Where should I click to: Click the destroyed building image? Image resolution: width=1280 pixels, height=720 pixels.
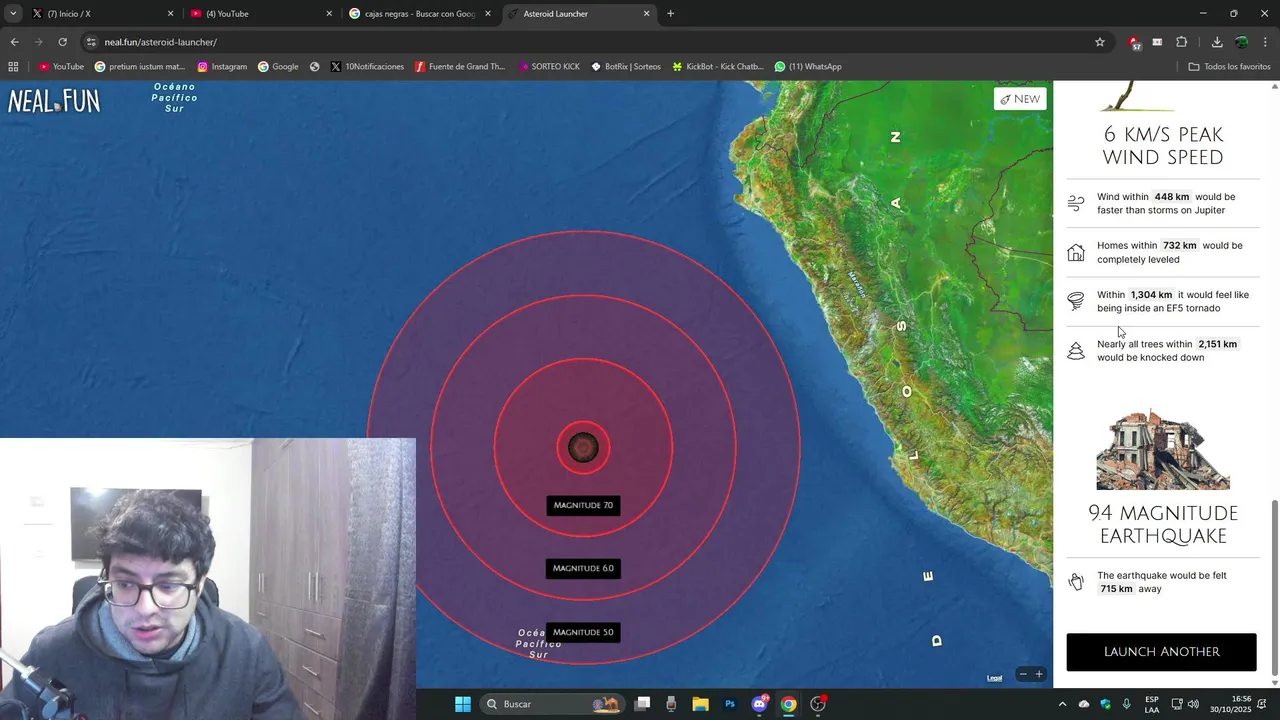(1162, 450)
